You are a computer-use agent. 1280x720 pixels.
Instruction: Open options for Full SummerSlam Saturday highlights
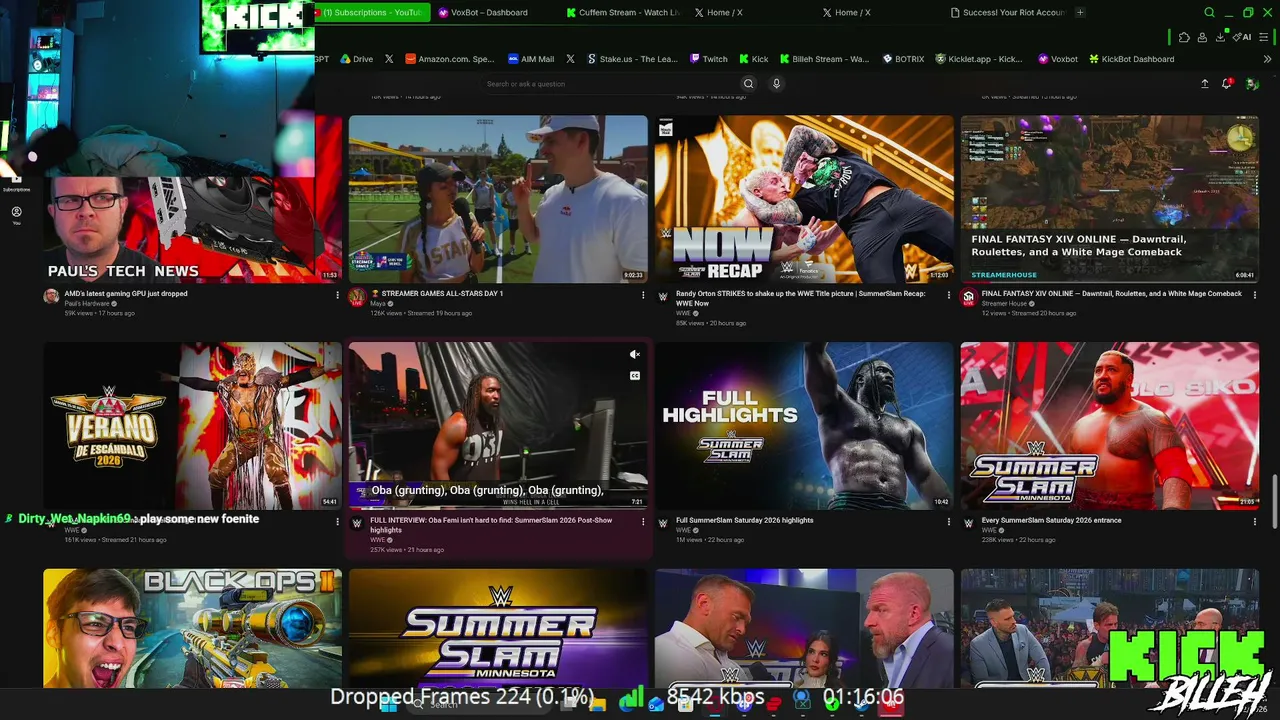coord(949,521)
